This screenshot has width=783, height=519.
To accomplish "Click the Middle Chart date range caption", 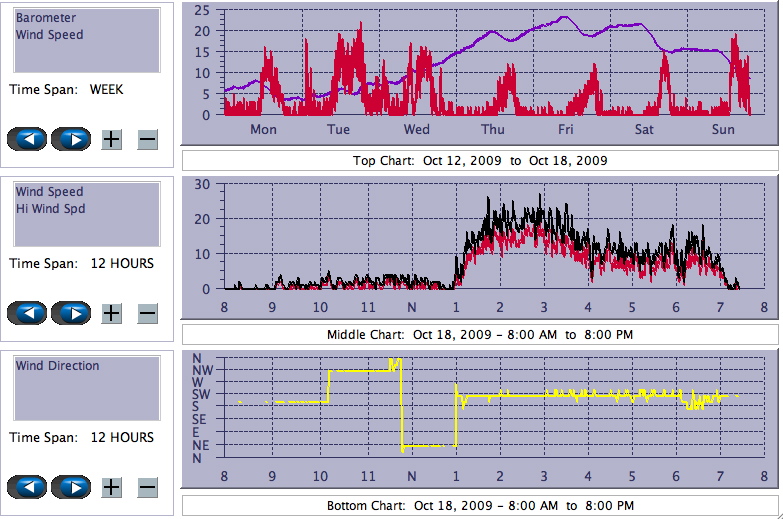I will [x=480, y=335].
